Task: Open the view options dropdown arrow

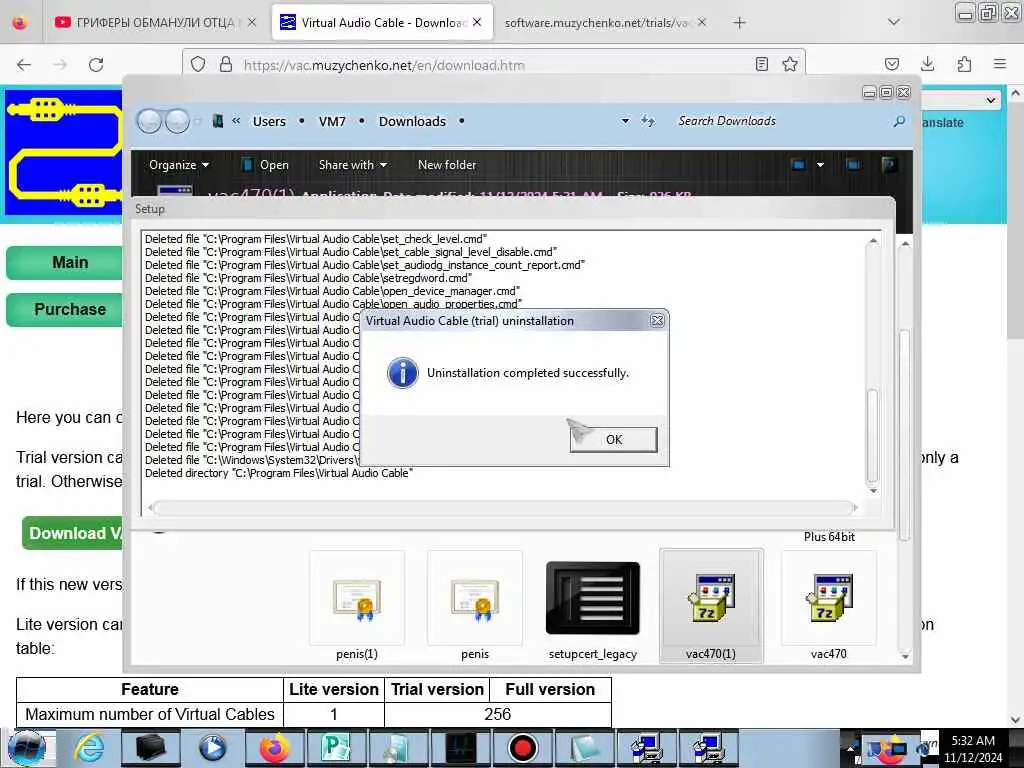Action: point(820,165)
